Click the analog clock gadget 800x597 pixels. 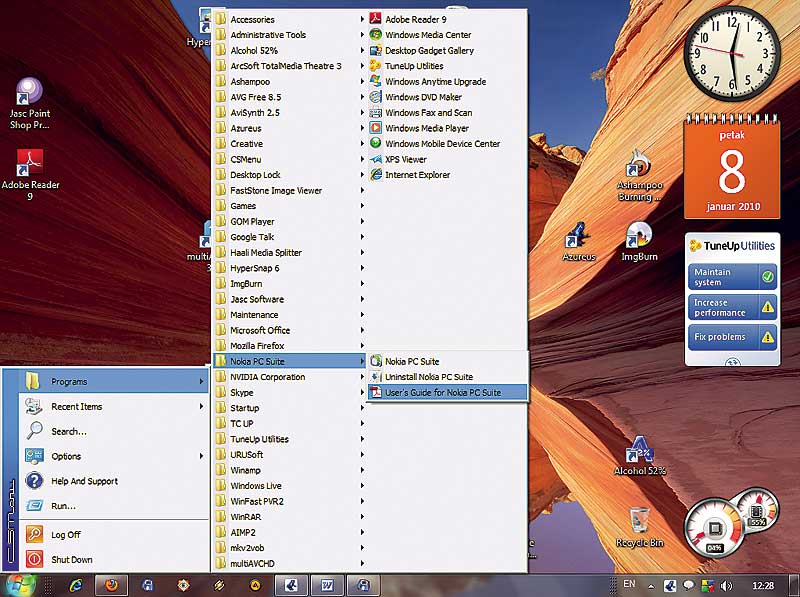[732, 53]
